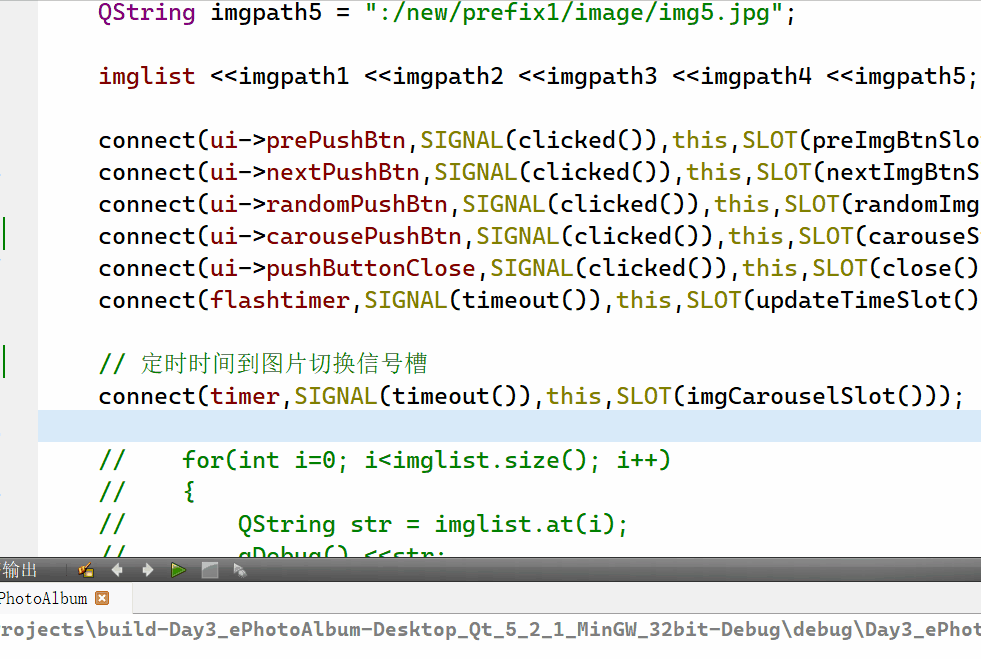The width and height of the screenshot is (981, 659).
Task: Click the ui->pushButtonClose connect line
Action: pyautogui.click(x=539, y=268)
